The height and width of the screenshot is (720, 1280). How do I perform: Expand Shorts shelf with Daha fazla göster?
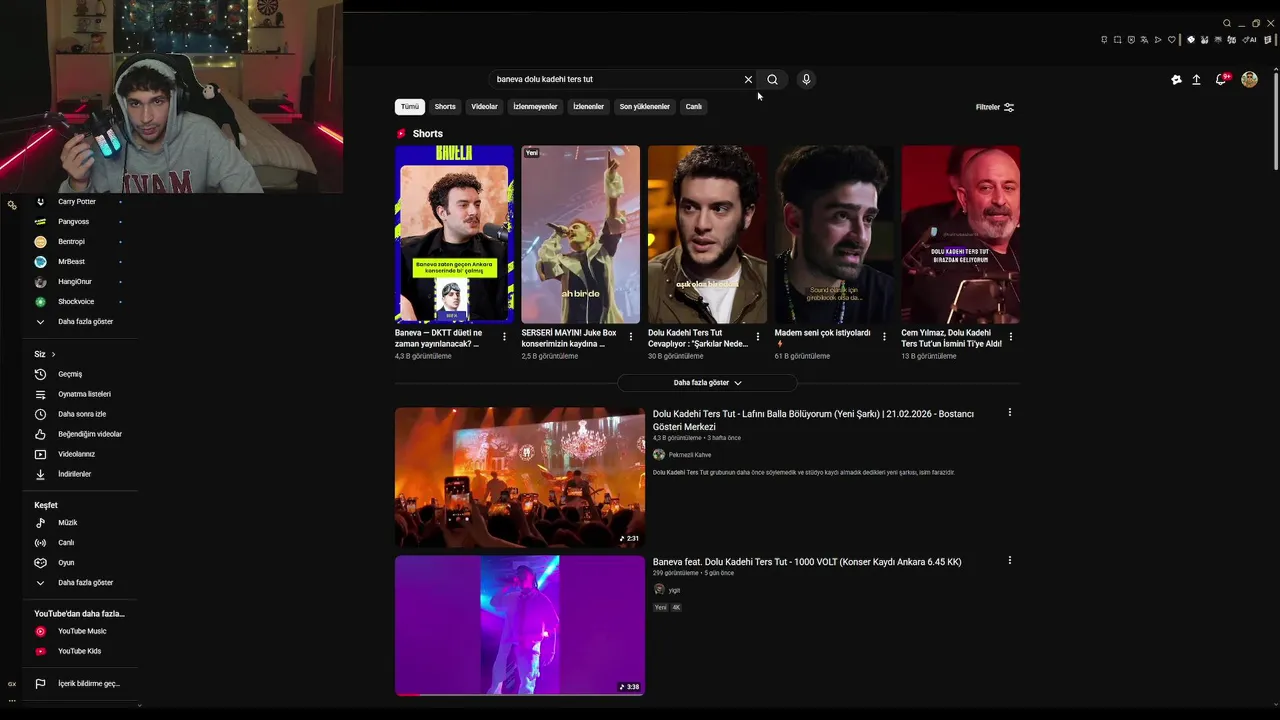coord(707,383)
